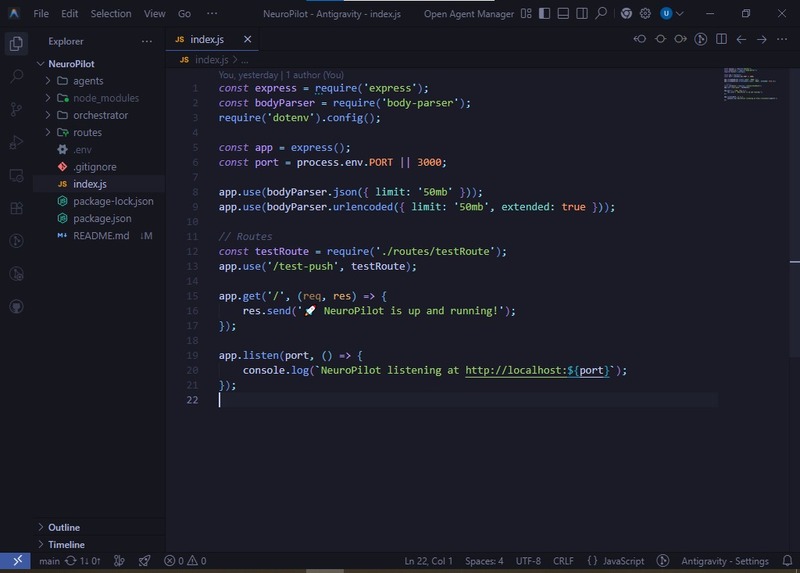This screenshot has width=800, height=573.
Task: Open notifications bell in status bar
Action: click(787, 561)
